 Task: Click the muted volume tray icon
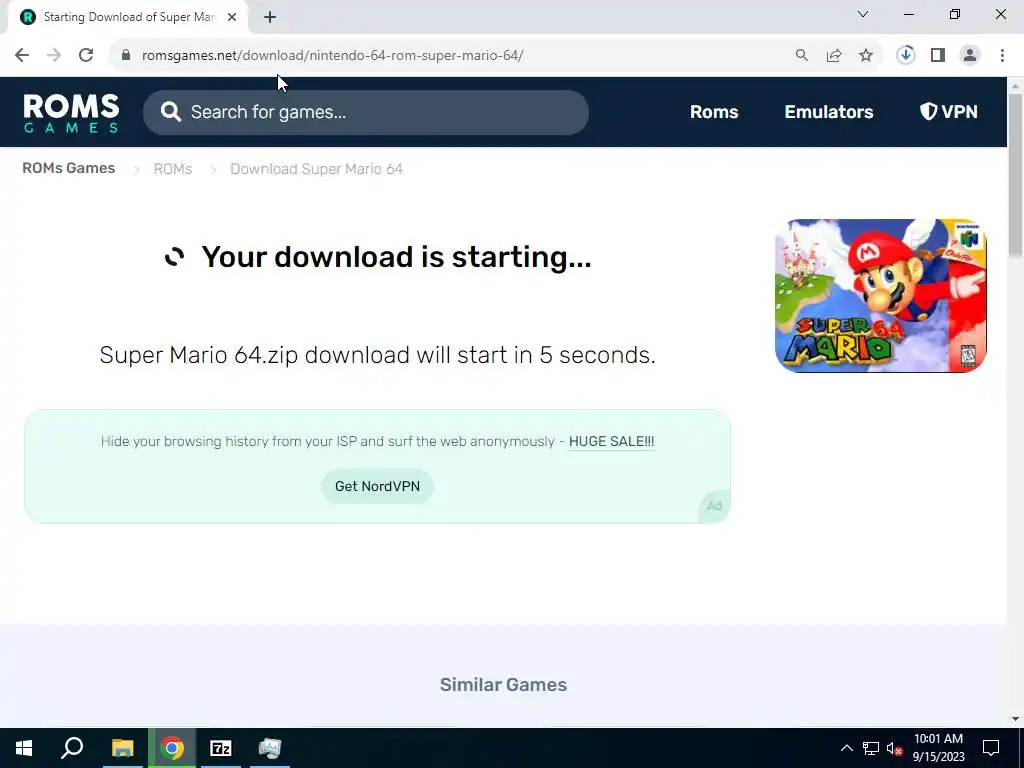[x=895, y=748]
